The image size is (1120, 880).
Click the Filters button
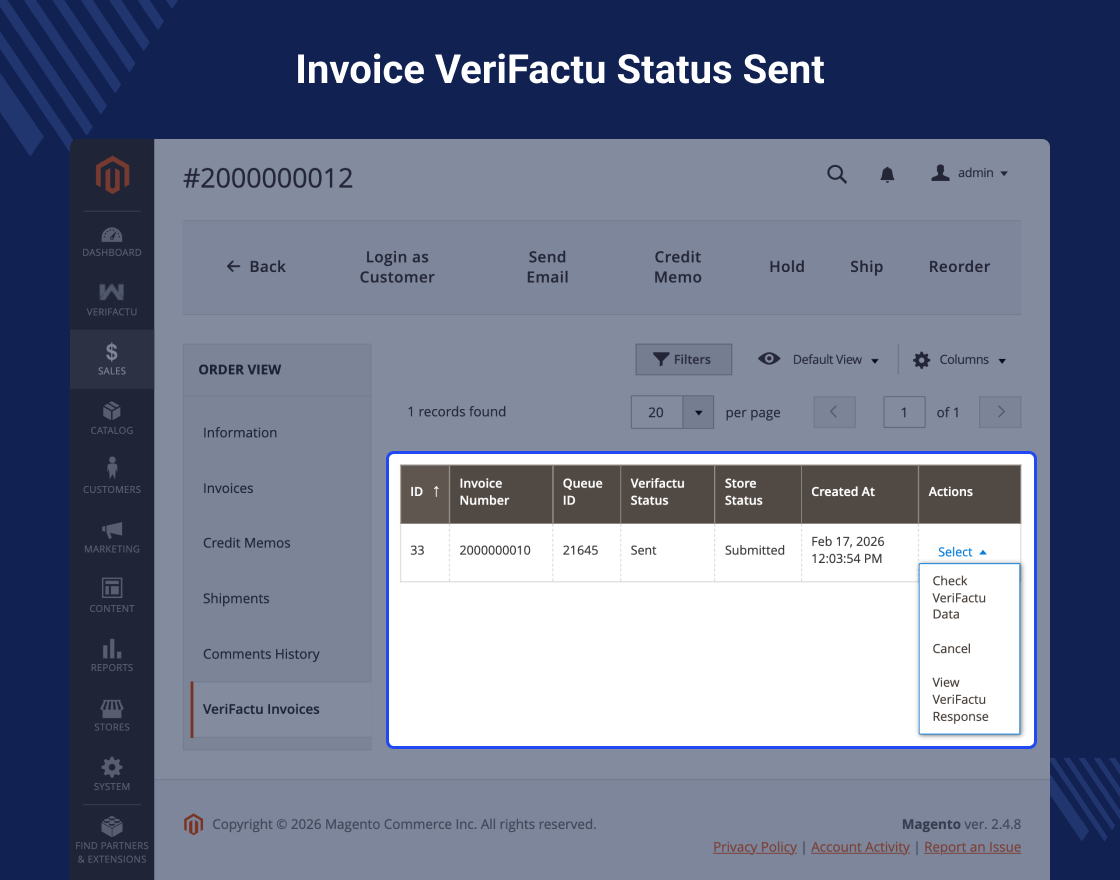683,360
